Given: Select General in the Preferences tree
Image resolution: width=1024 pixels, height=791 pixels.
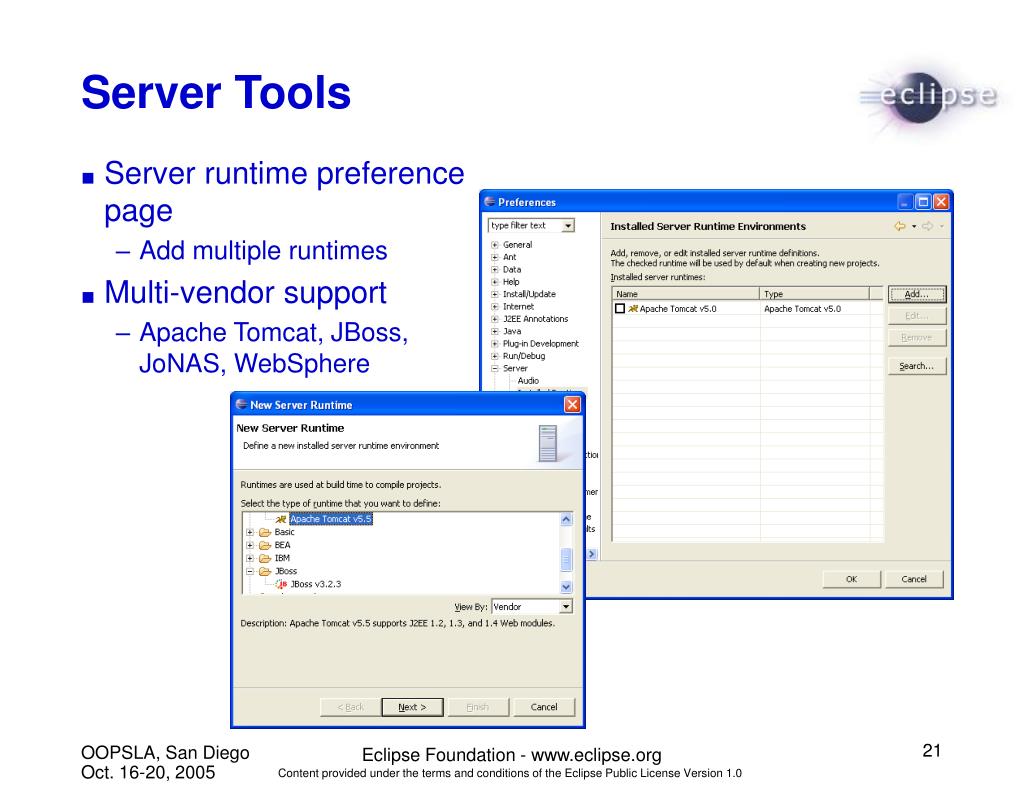Looking at the screenshot, I should click(x=517, y=245).
